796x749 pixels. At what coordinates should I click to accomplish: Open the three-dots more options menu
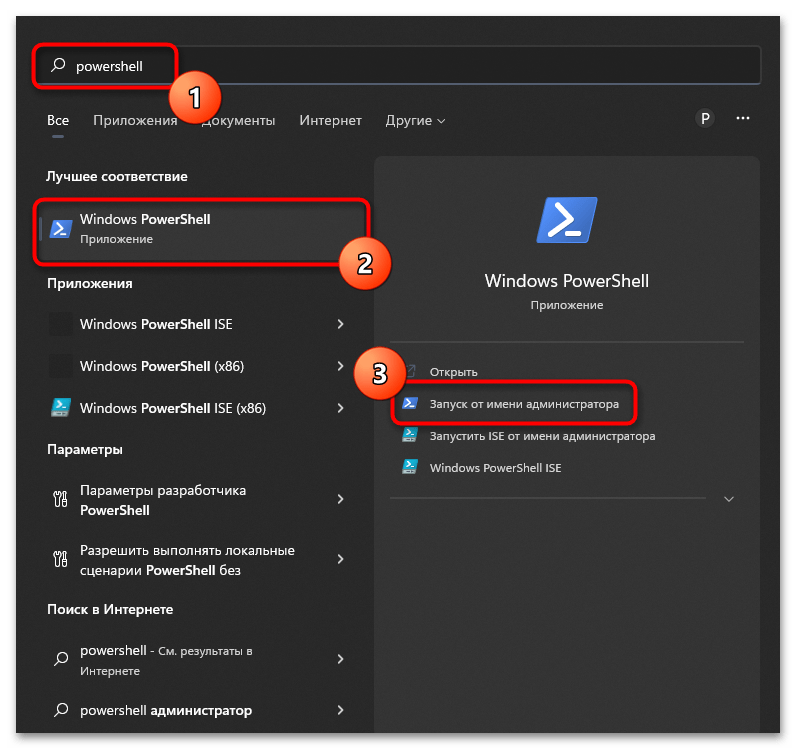click(743, 118)
